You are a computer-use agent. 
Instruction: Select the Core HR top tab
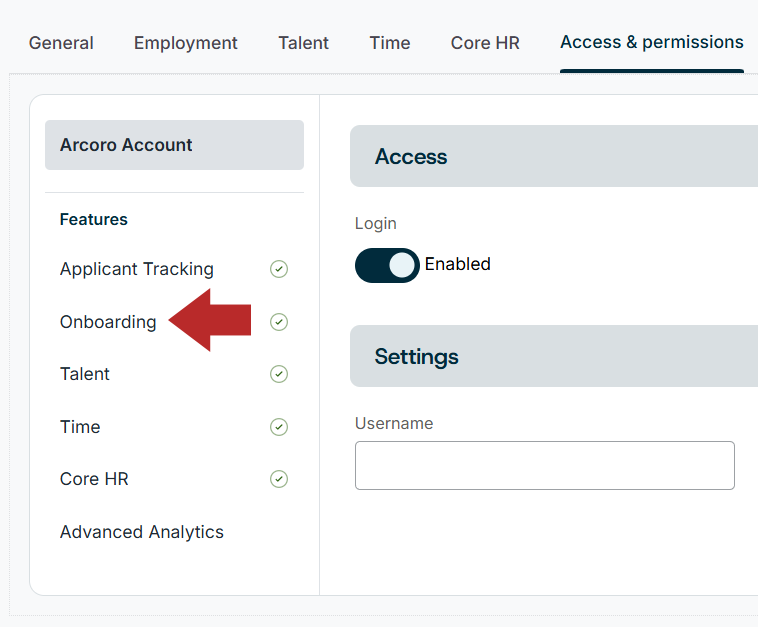(x=485, y=43)
